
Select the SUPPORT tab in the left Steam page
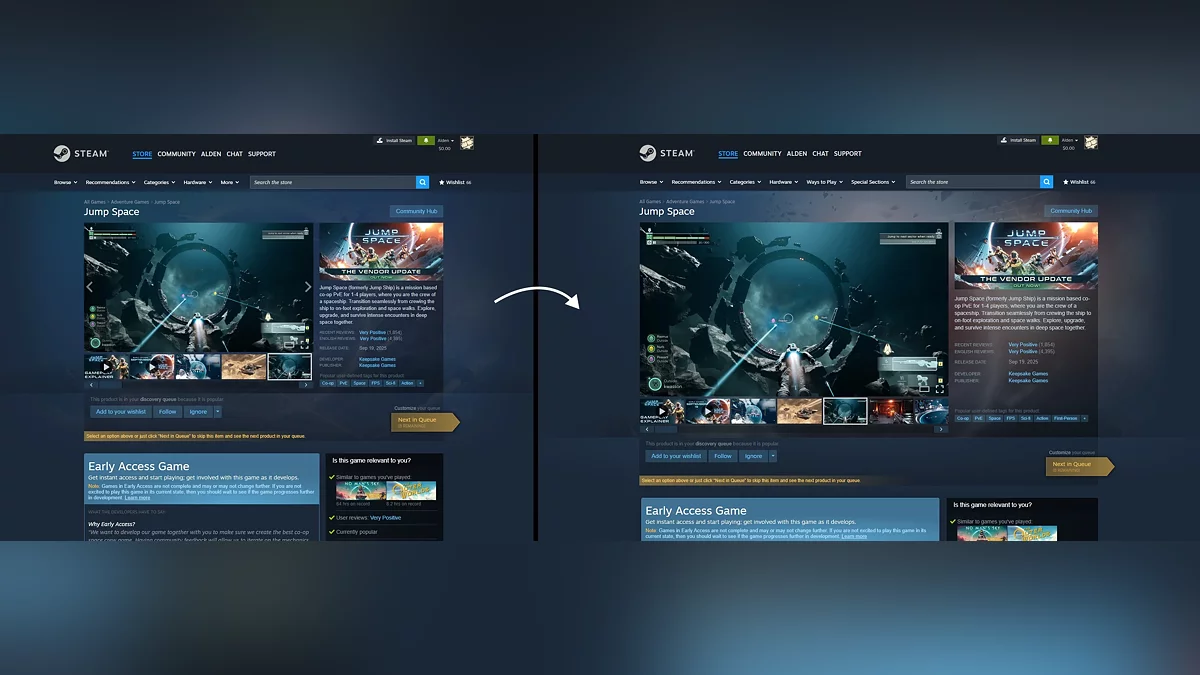point(261,154)
